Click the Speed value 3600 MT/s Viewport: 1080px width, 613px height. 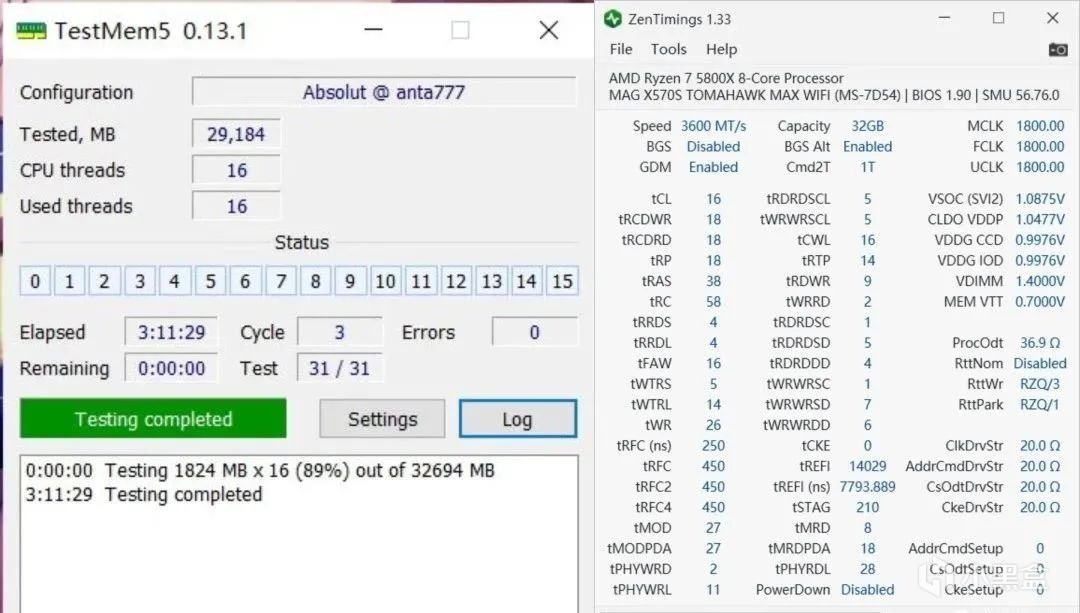pyautogui.click(x=714, y=126)
